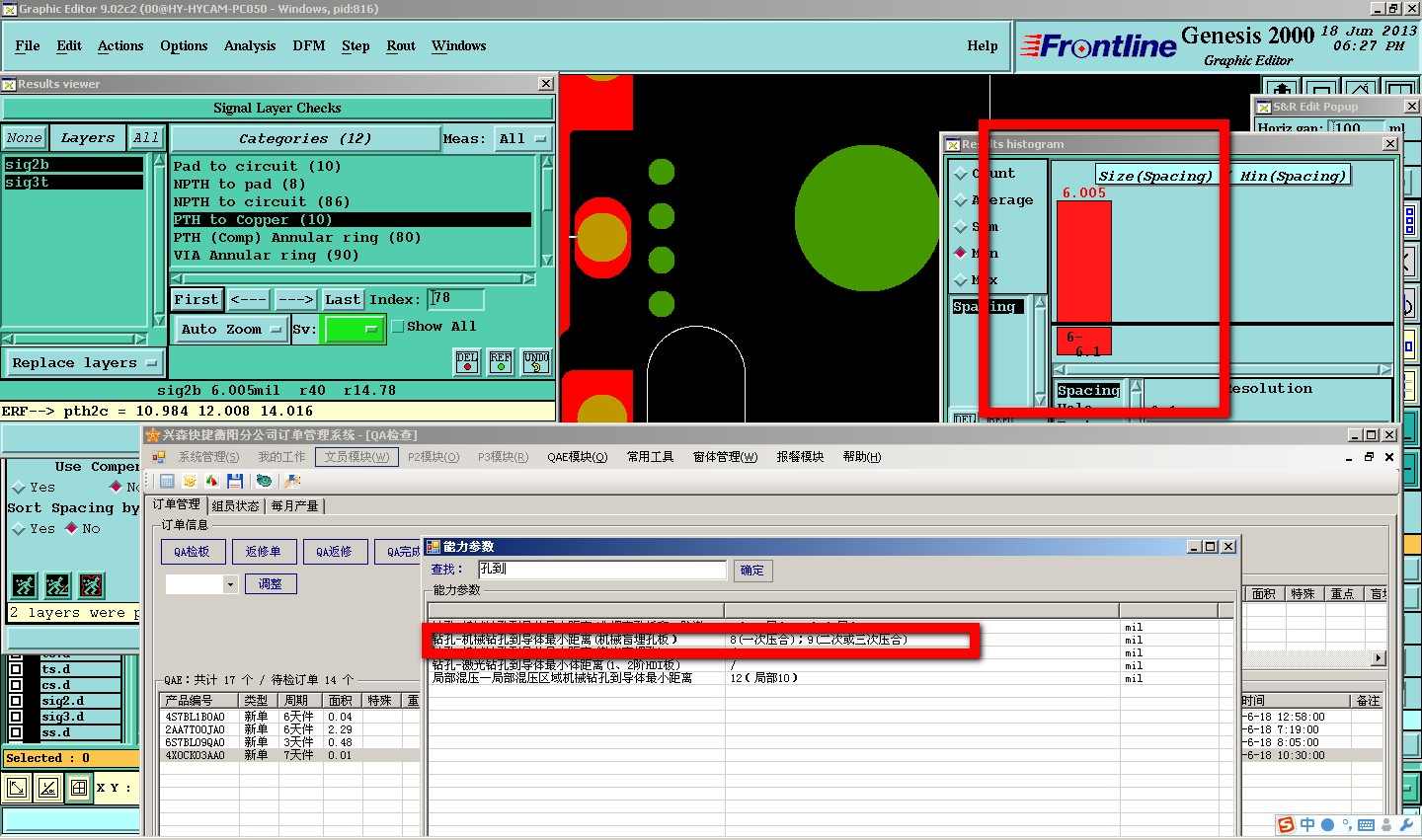
Task: Open the Help menu in Graphic Editor
Action: (983, 46)
